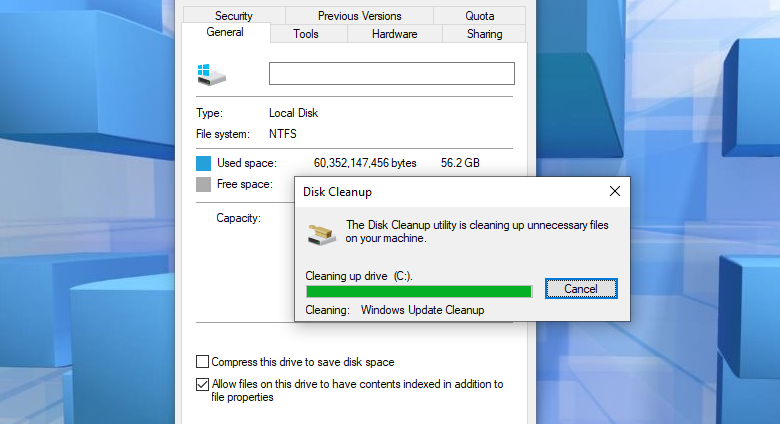Viewport: 780px width, 424px height.
Task: Click the Disk Cleanup title bar
Action: (450, 192)
